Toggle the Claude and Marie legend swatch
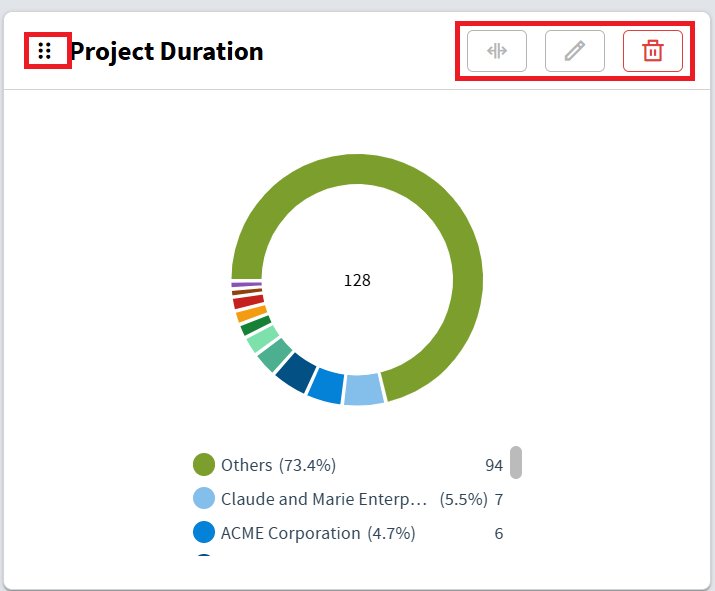This screenshot has width=715, height=591. pyautogui.click(x=204, y=499)
